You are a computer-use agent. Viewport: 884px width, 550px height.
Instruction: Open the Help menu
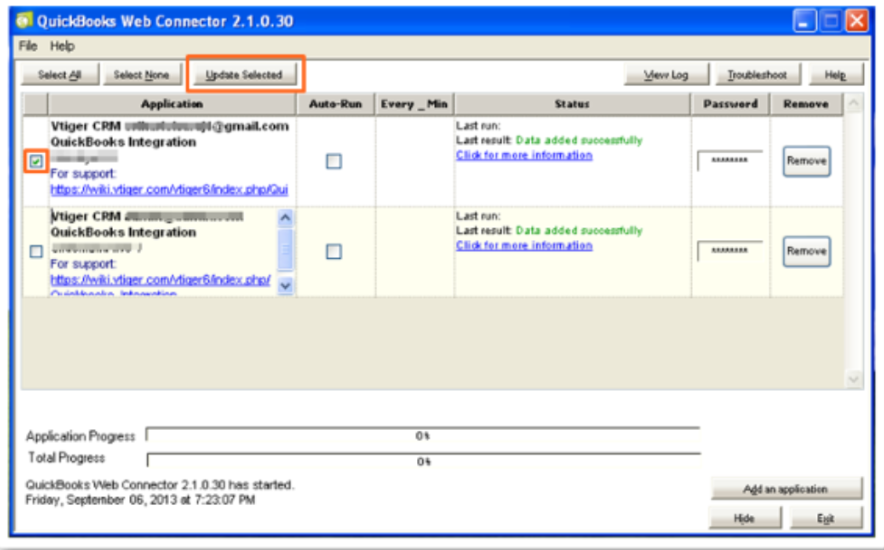click(x=62, y=46)
